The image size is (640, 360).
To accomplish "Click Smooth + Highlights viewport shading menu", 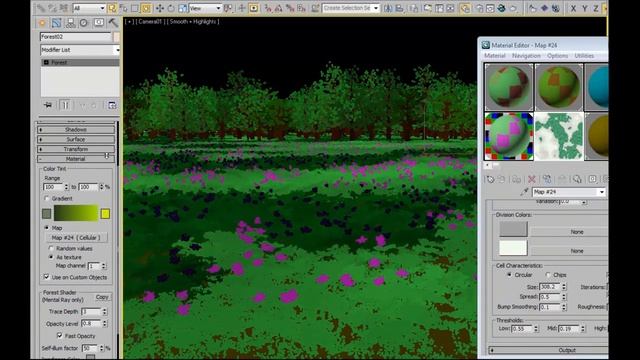I will [x=194, y=22].
